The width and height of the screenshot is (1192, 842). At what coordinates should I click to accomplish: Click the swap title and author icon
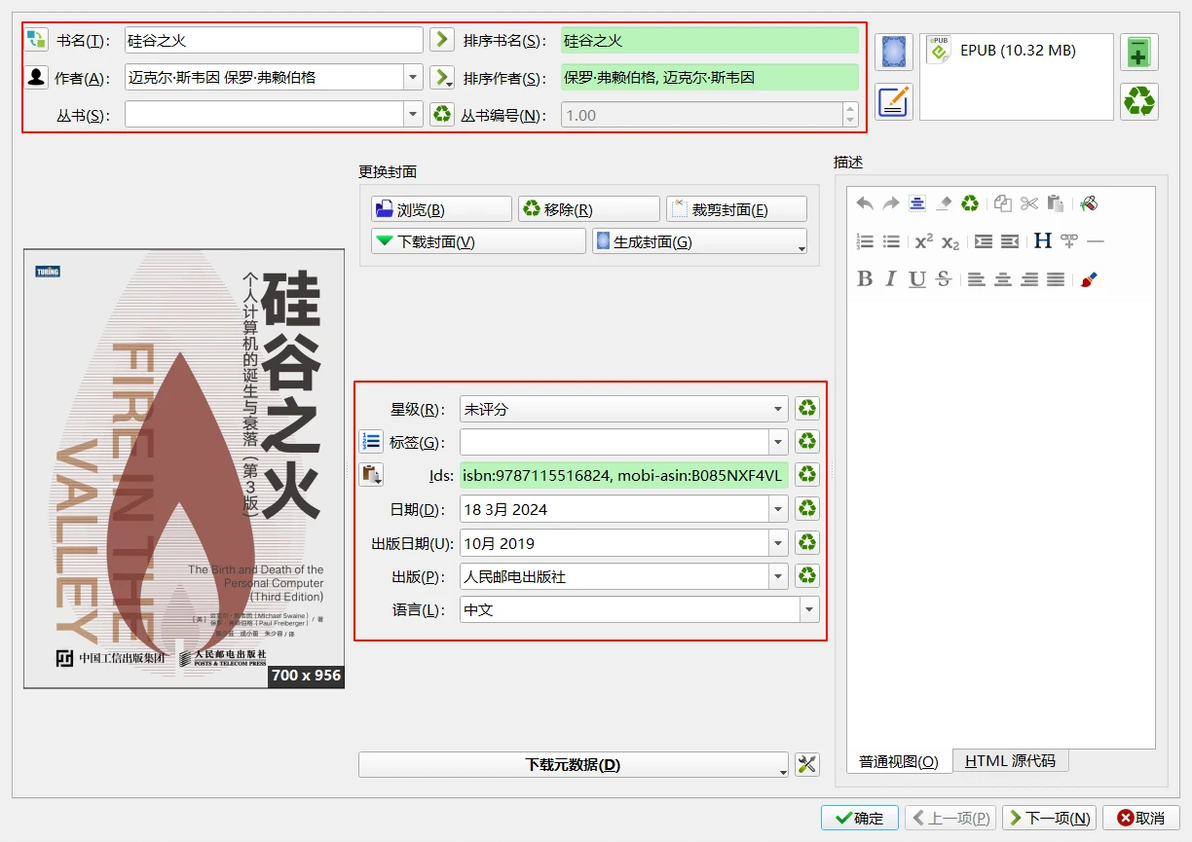coord(36,40)
